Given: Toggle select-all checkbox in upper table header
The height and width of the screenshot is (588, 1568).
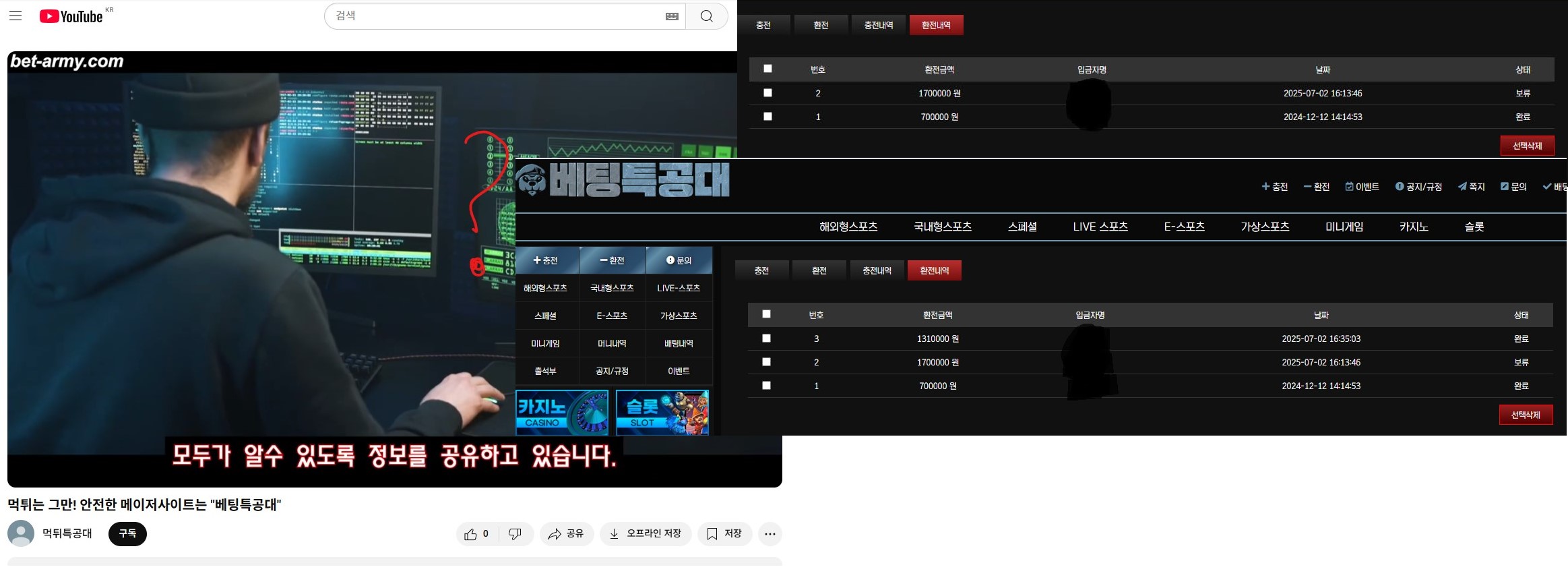Looking at the screenshot, I should [x=767, y=68].
